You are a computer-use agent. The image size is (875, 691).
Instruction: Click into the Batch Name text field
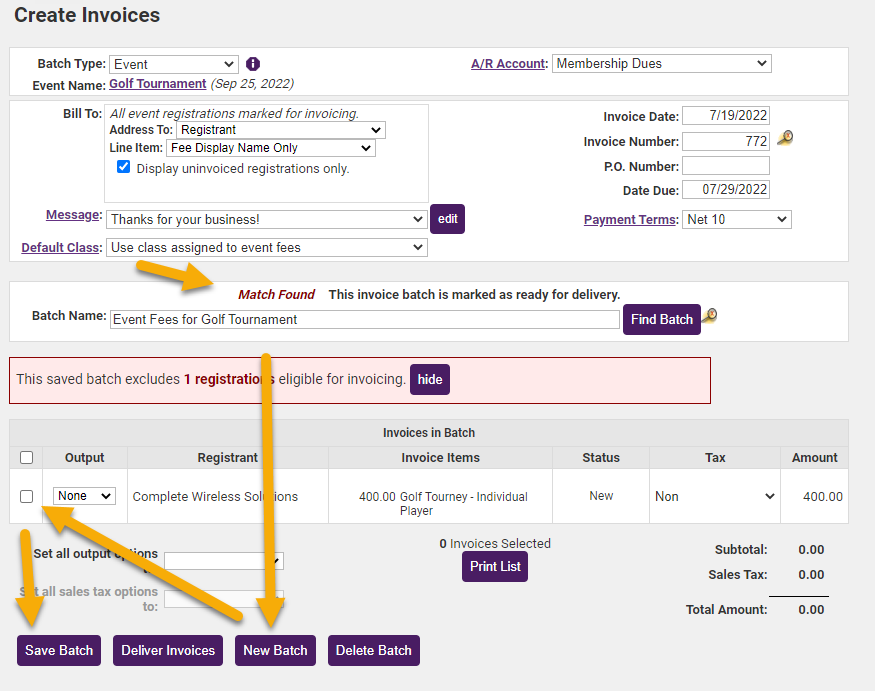pyautogui.click(x=364, y=319)
